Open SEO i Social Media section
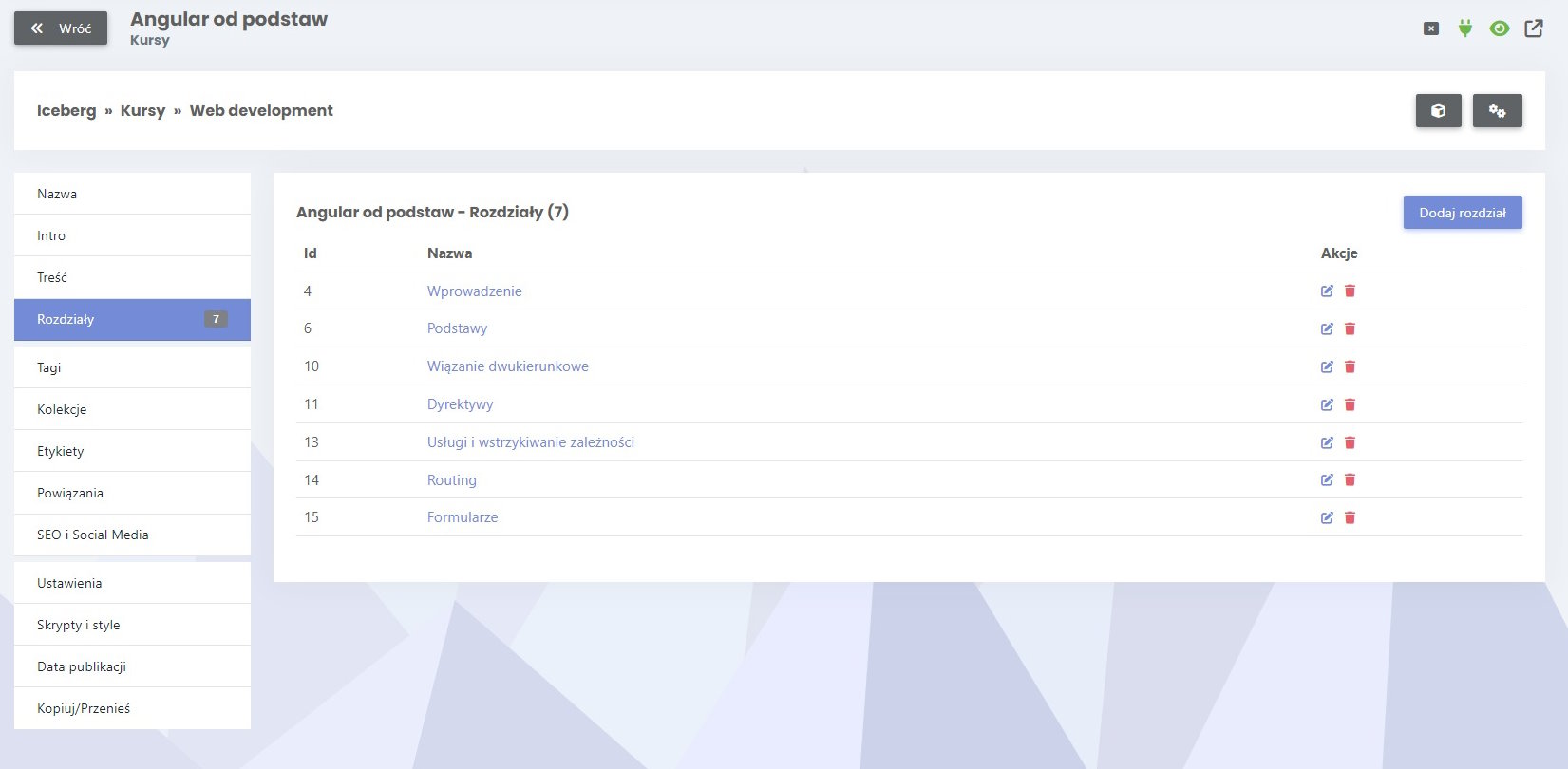The width and height of the screenshot is (1568, 769). tap(132, 535)
